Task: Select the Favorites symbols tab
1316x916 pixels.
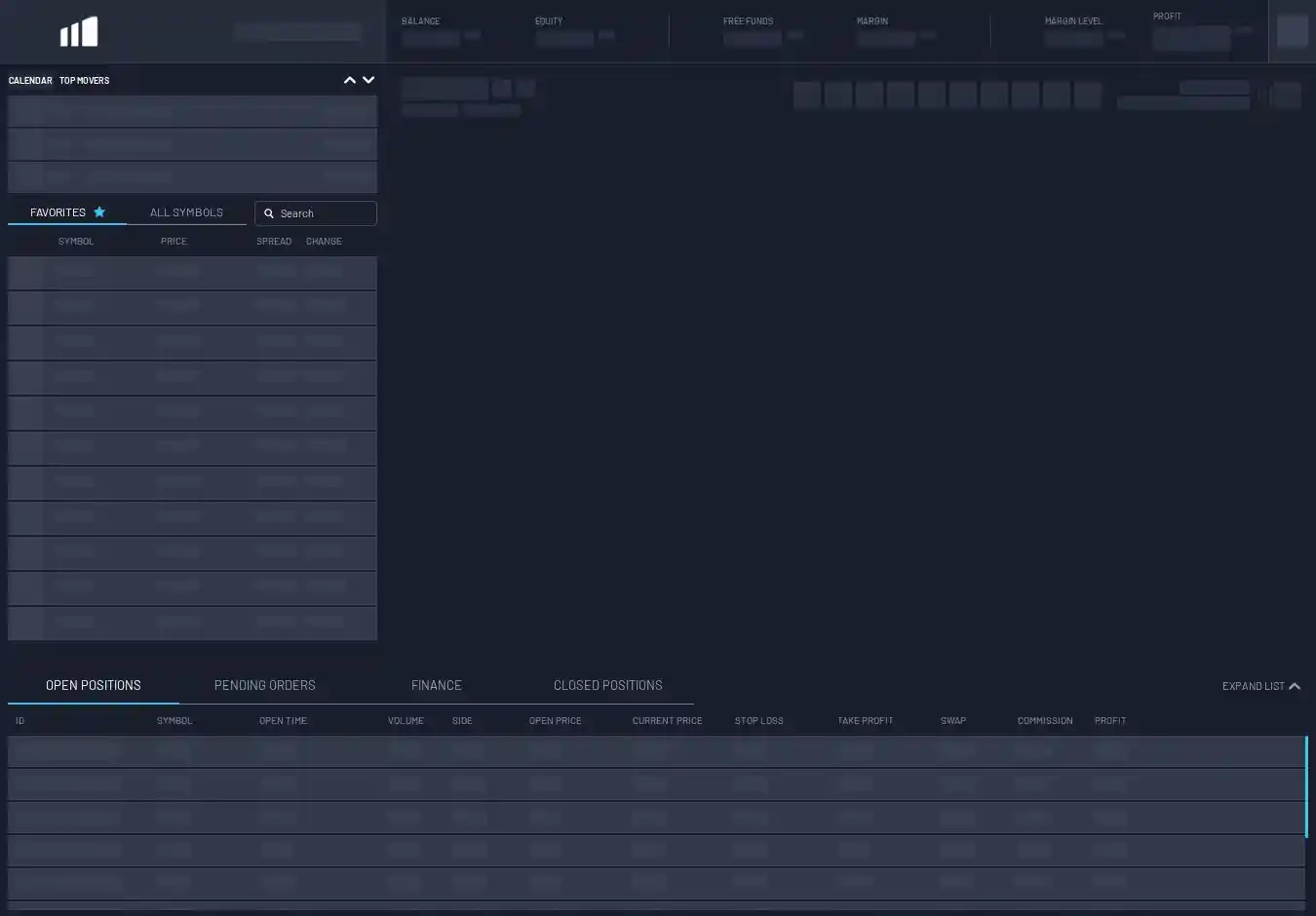Action: [58, 212]
